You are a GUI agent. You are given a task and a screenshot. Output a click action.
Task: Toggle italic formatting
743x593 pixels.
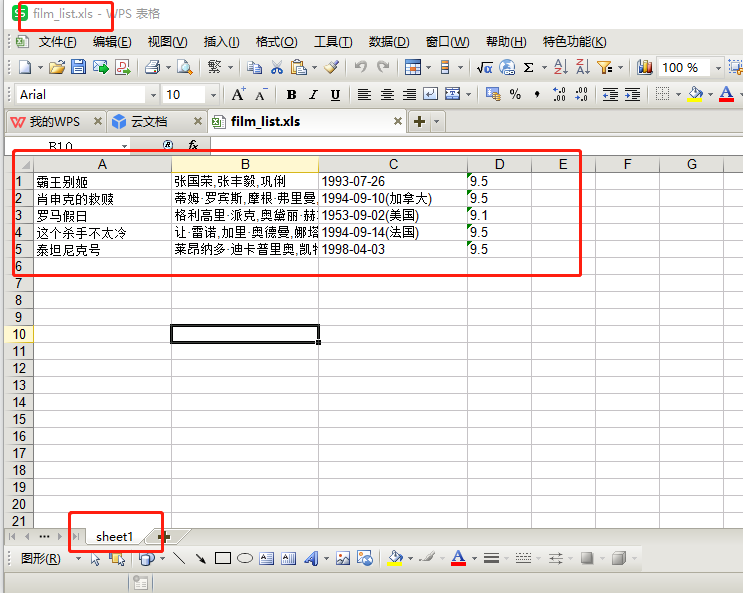[313, 95]
